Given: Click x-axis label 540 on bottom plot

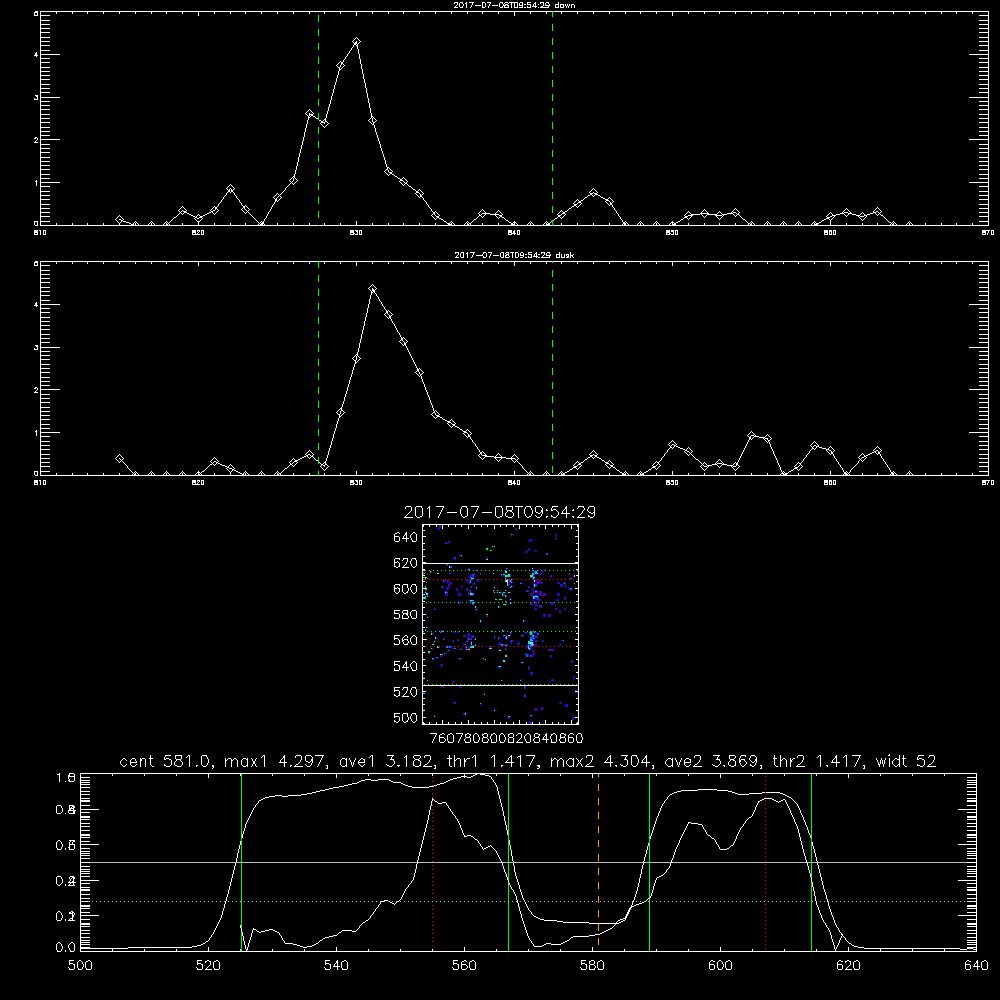Looking at the screenshot, I should pos(336,966).
